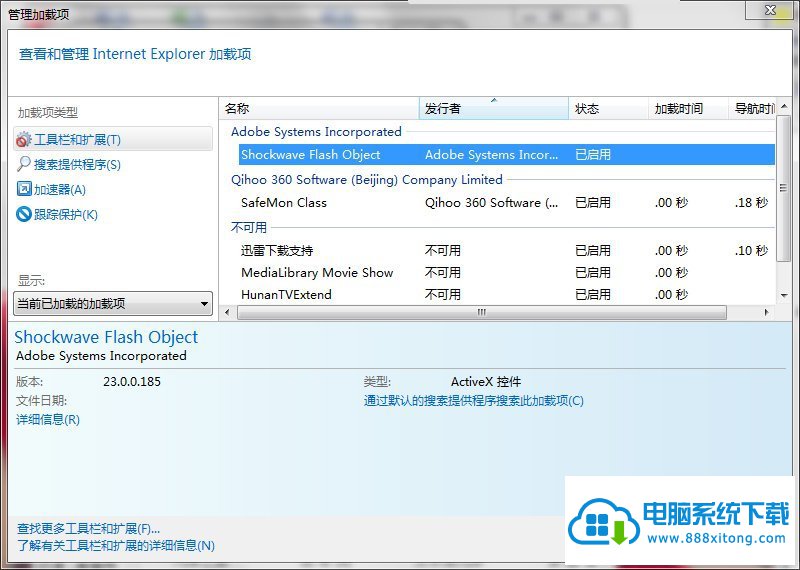This screenshot has width=800, height=570.
Task: Sort by 状态 column header
Action: tap(608, 108)
